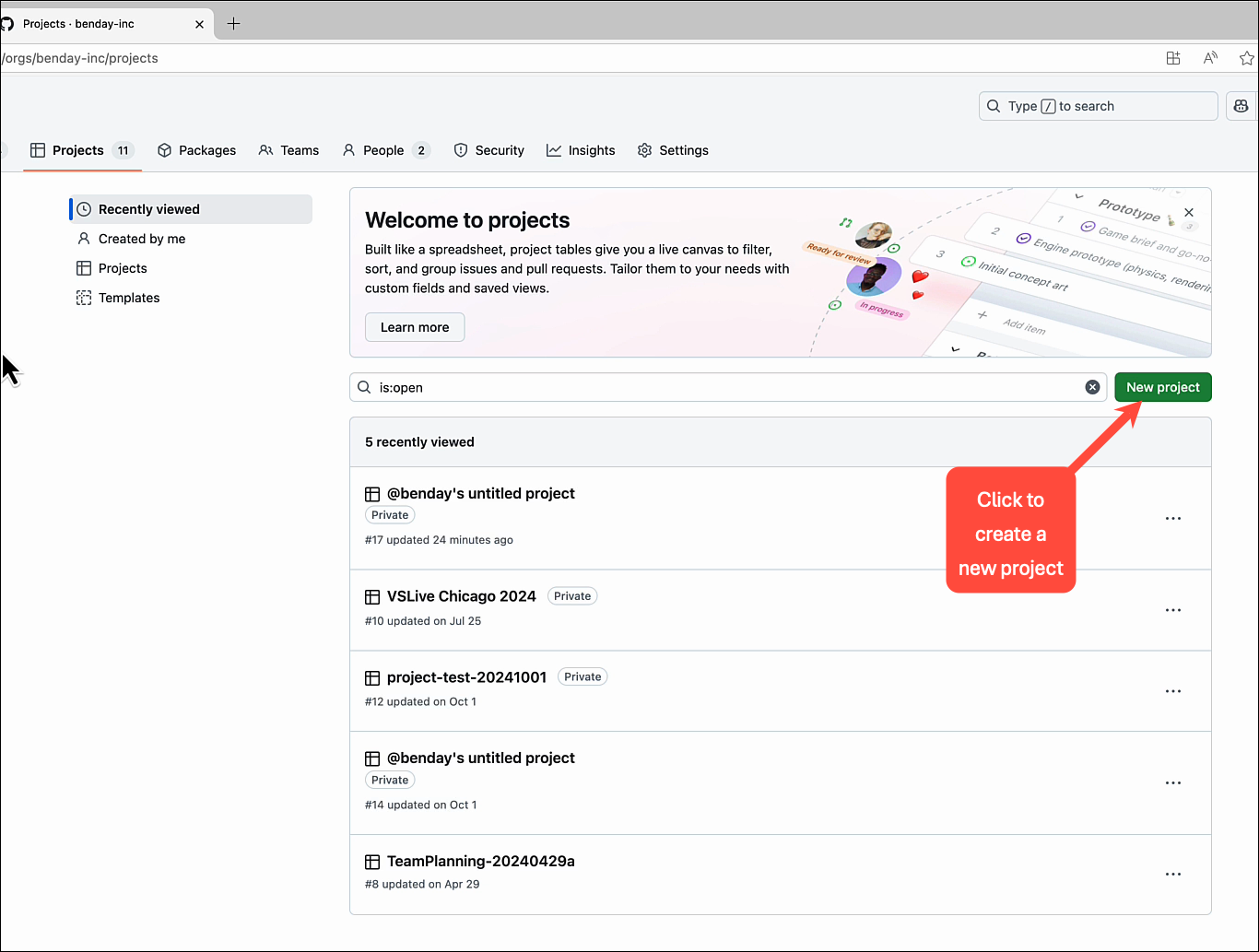Click '#12 updated on Oct 1' text
1259x952 pixels.
point(421,702)
